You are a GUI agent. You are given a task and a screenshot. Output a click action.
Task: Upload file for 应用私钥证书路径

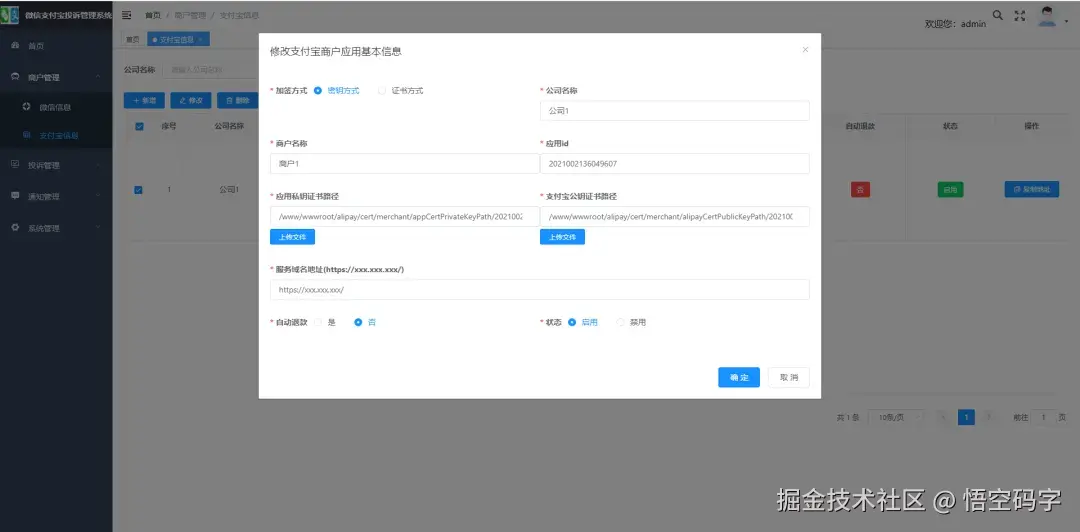[x=292, y=237]
